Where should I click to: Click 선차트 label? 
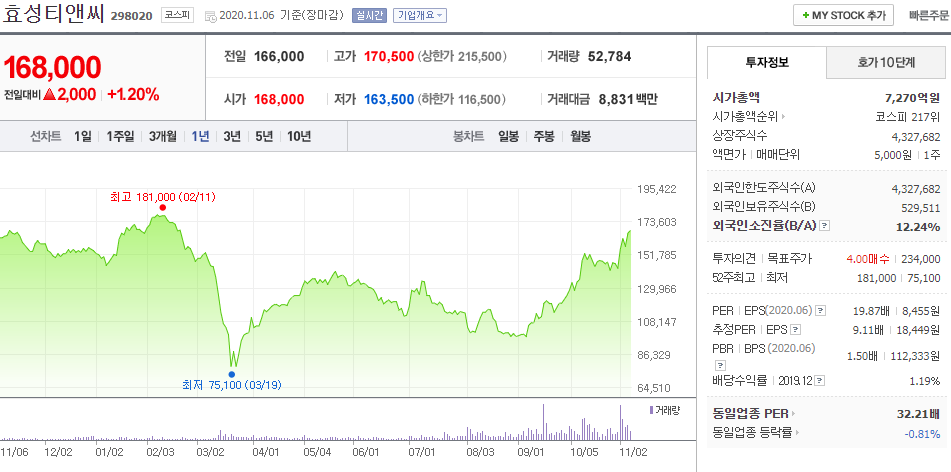click(46, 137)
